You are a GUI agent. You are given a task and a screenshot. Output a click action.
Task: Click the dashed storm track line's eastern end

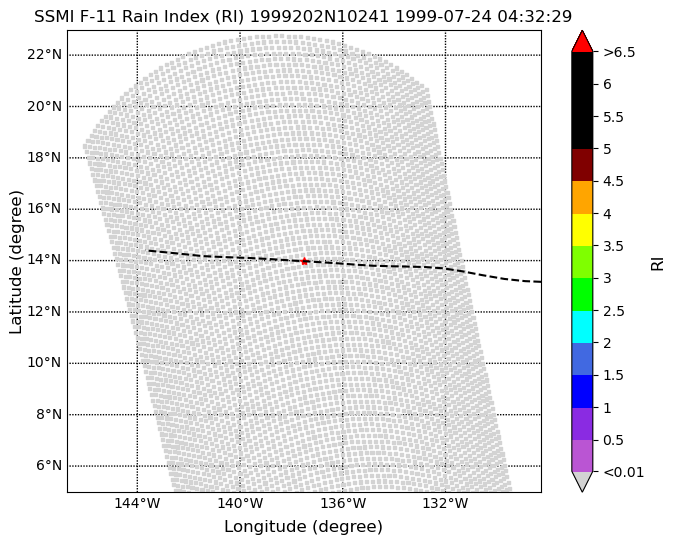tap(539, 282)
